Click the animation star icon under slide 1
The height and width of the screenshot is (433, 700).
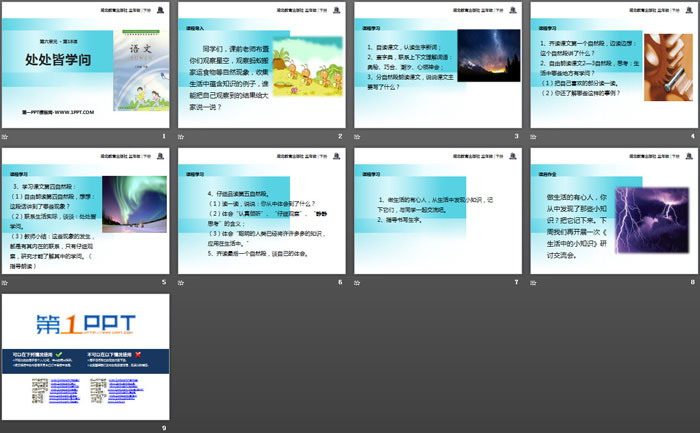pos(5,137)
